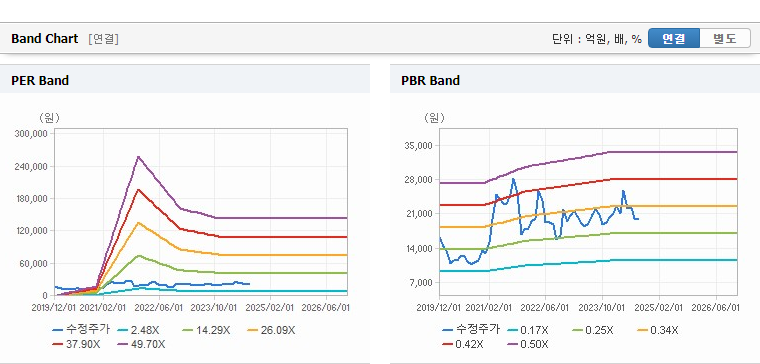The width and height of the screenshot is (760, 364).
Task: Toggle the 0.17X legend entry
Action: 528,331
